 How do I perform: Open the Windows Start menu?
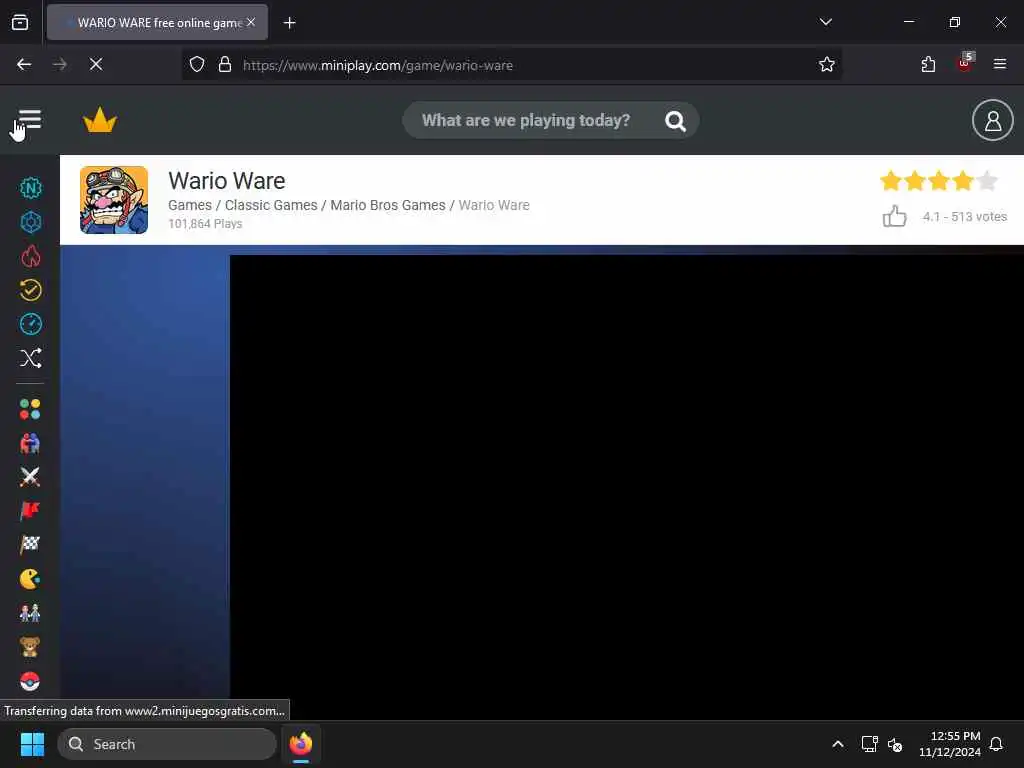pos(32,744)
